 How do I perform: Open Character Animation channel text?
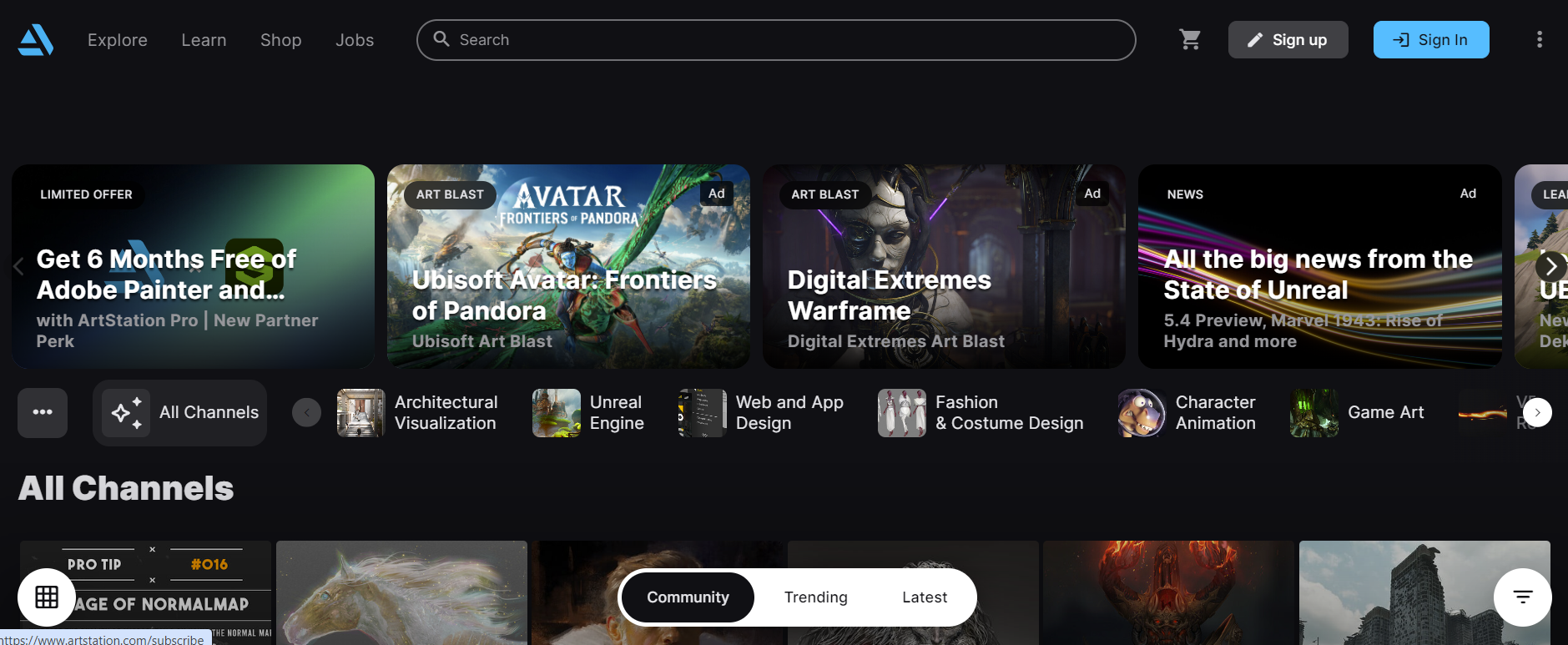1216,412
